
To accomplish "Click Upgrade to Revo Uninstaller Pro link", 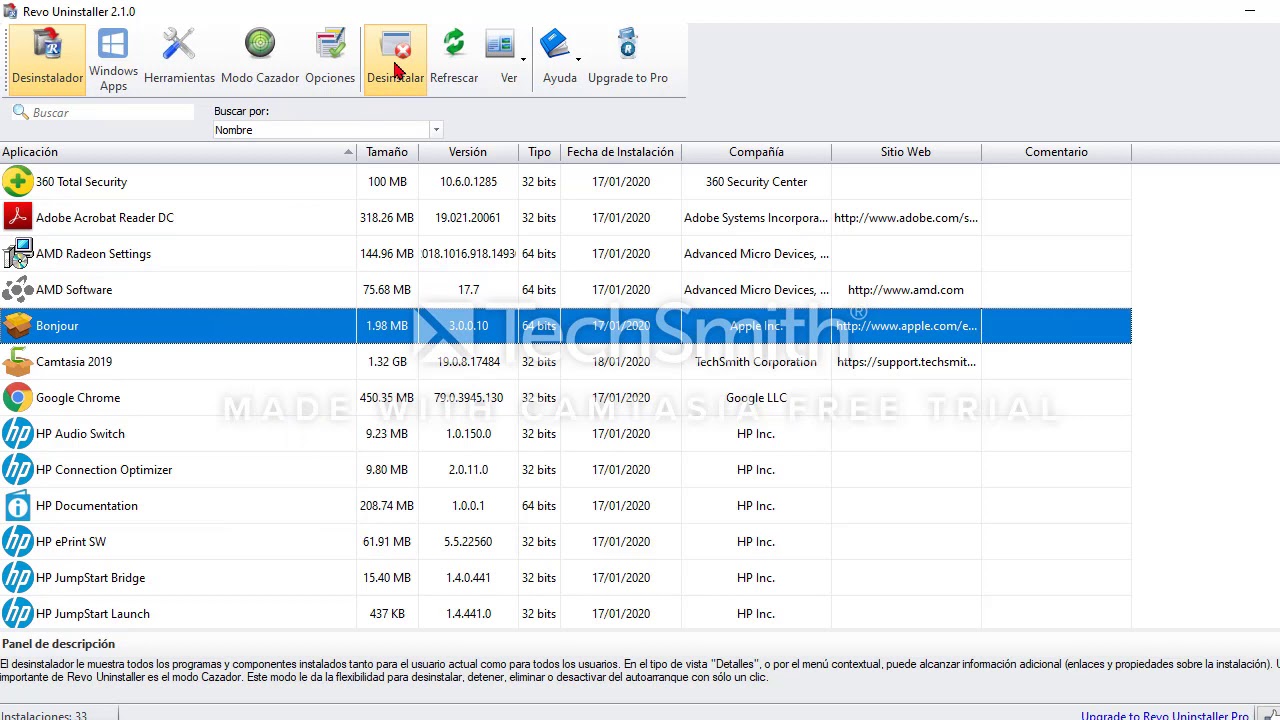I will [x=1164, y=715].
